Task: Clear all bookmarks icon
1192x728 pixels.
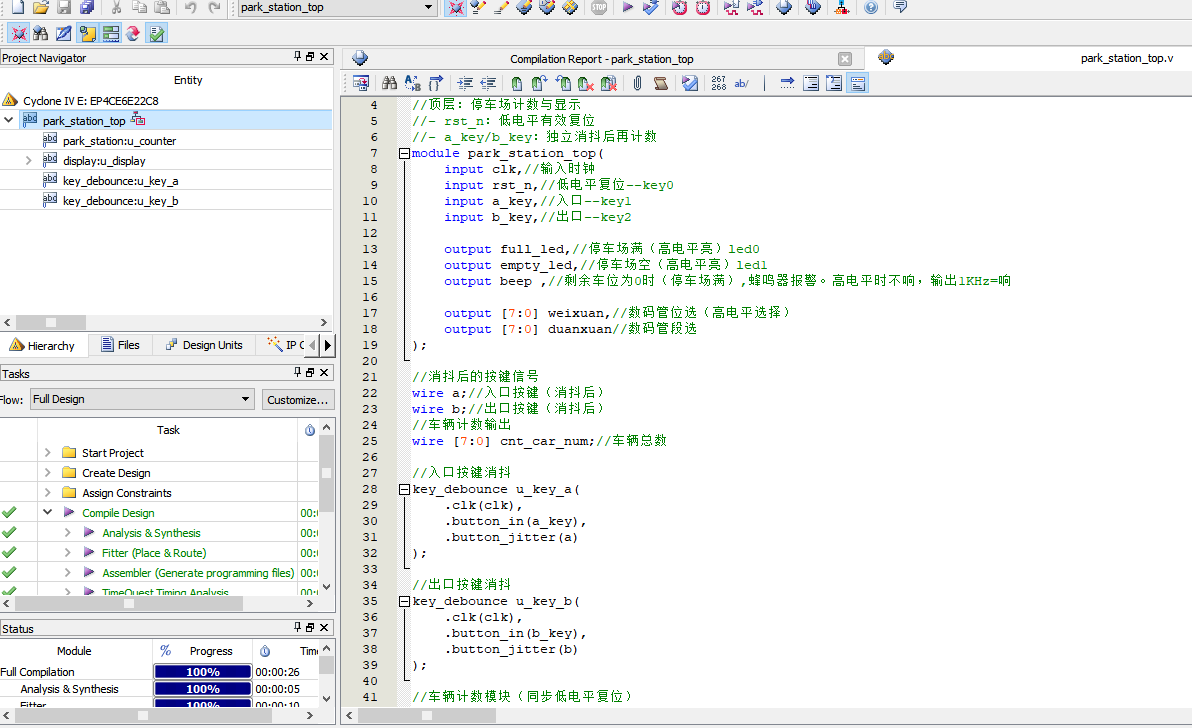Action: click(x=609, y=84)
